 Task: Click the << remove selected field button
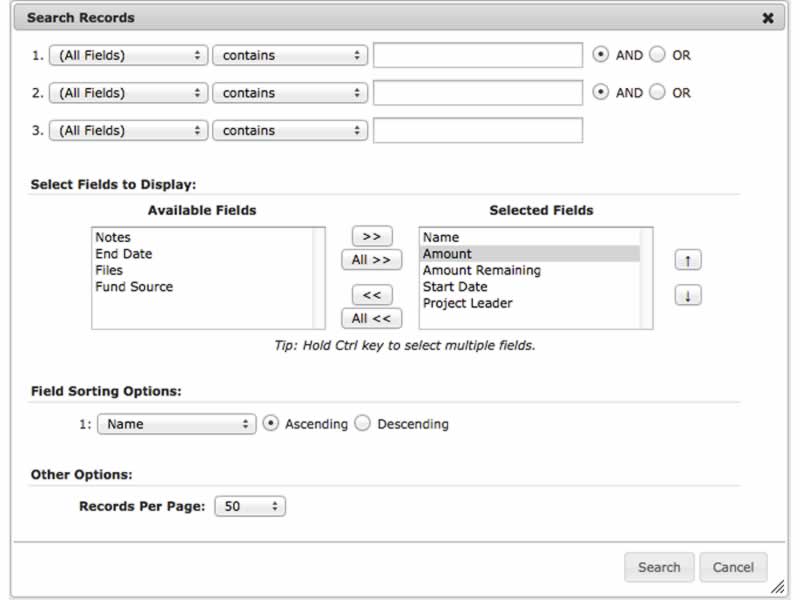(371, 295)
